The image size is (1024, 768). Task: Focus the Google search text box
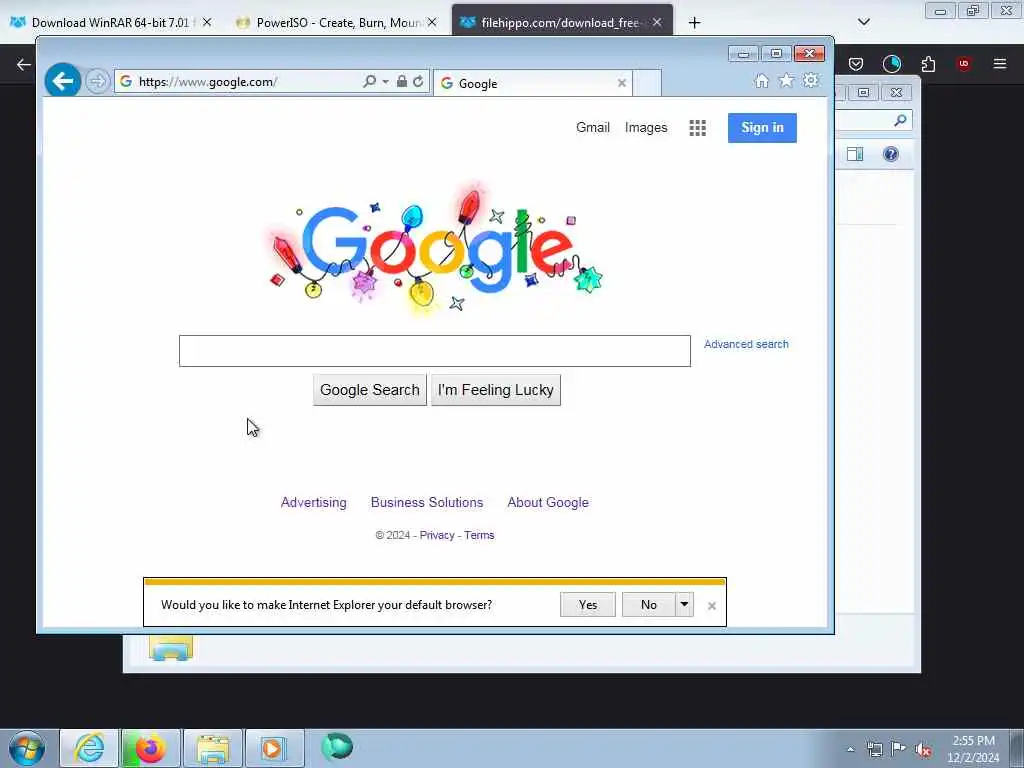coord(434,351)
